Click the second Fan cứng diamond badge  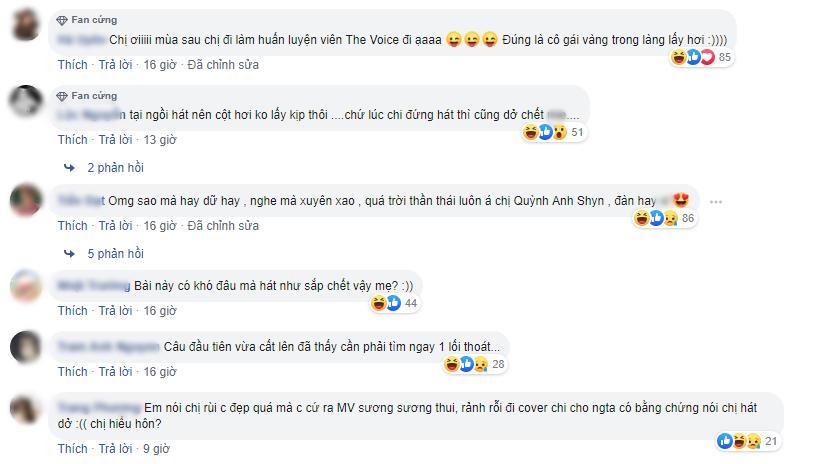(62, 96)
